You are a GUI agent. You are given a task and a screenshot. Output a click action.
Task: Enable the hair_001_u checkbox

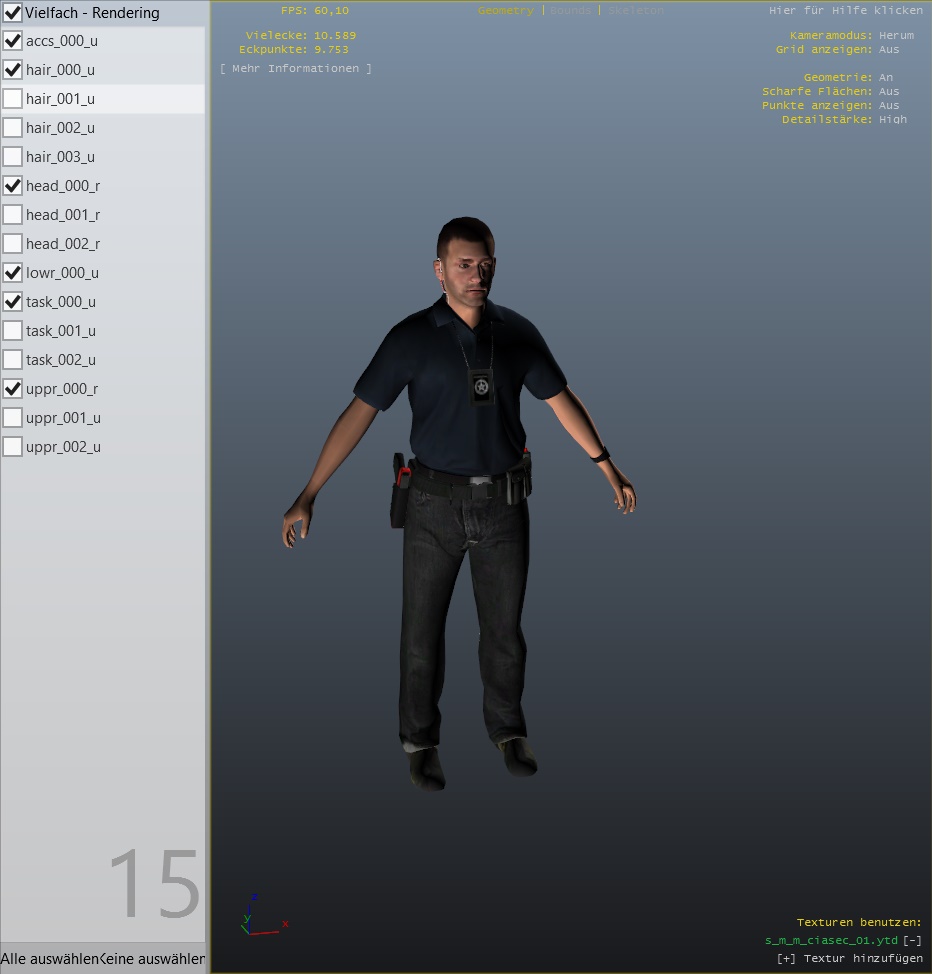tap(13, 99)
